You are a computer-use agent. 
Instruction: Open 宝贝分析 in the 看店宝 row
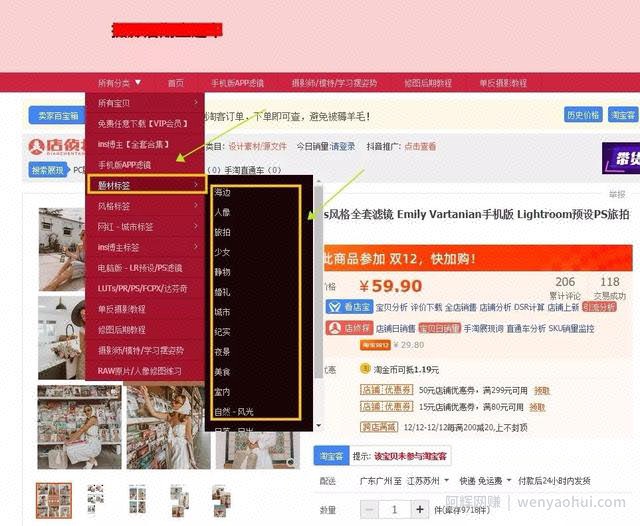[x=391, y=307]
